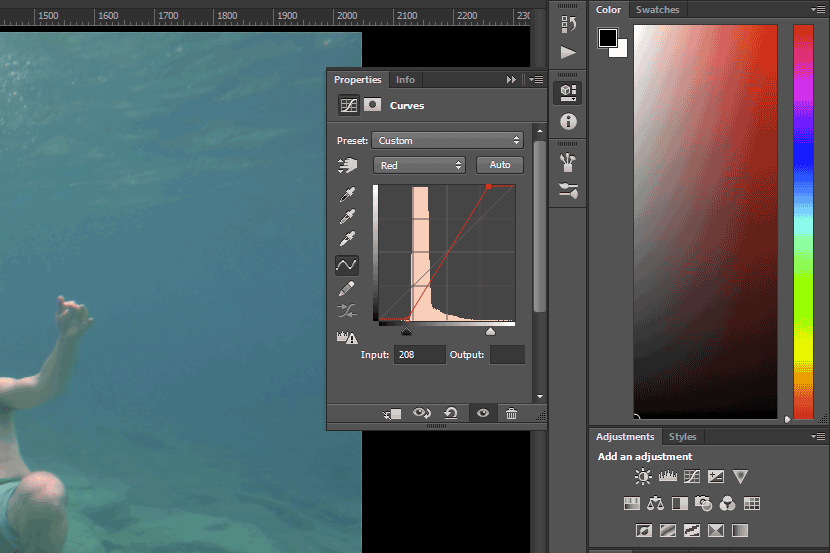Viewport: 830px width, 553px height.
Task: Open the Actions panel play icon
Action: click(568, 52)
